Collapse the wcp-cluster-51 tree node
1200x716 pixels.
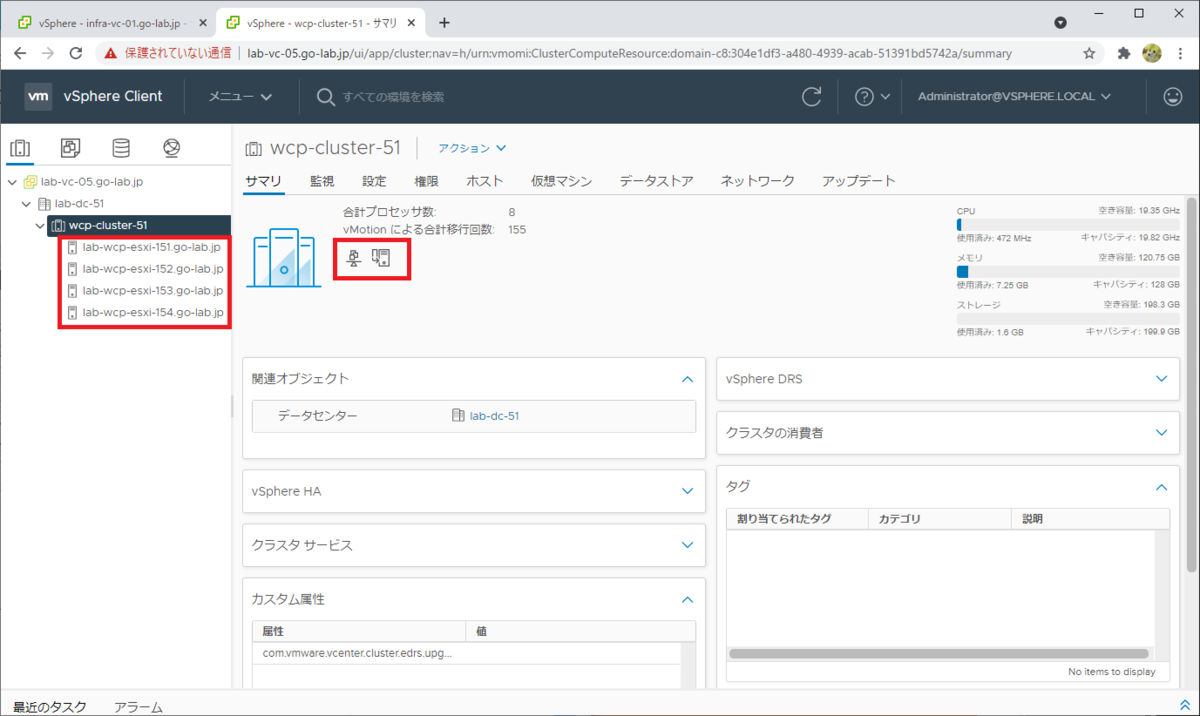[40, 226]
